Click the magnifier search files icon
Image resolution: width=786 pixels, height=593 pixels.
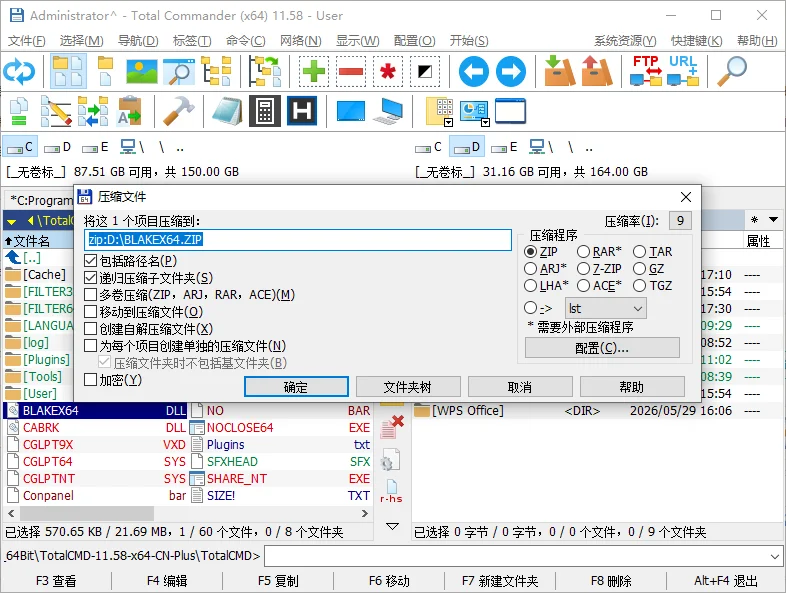click(732, 72)
